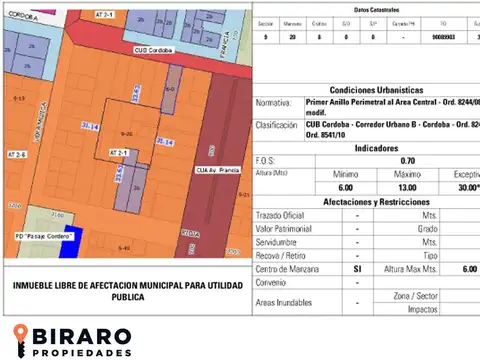
Task: Click the 'Valor Patrimonial' row label
Action: click(283, 229)
